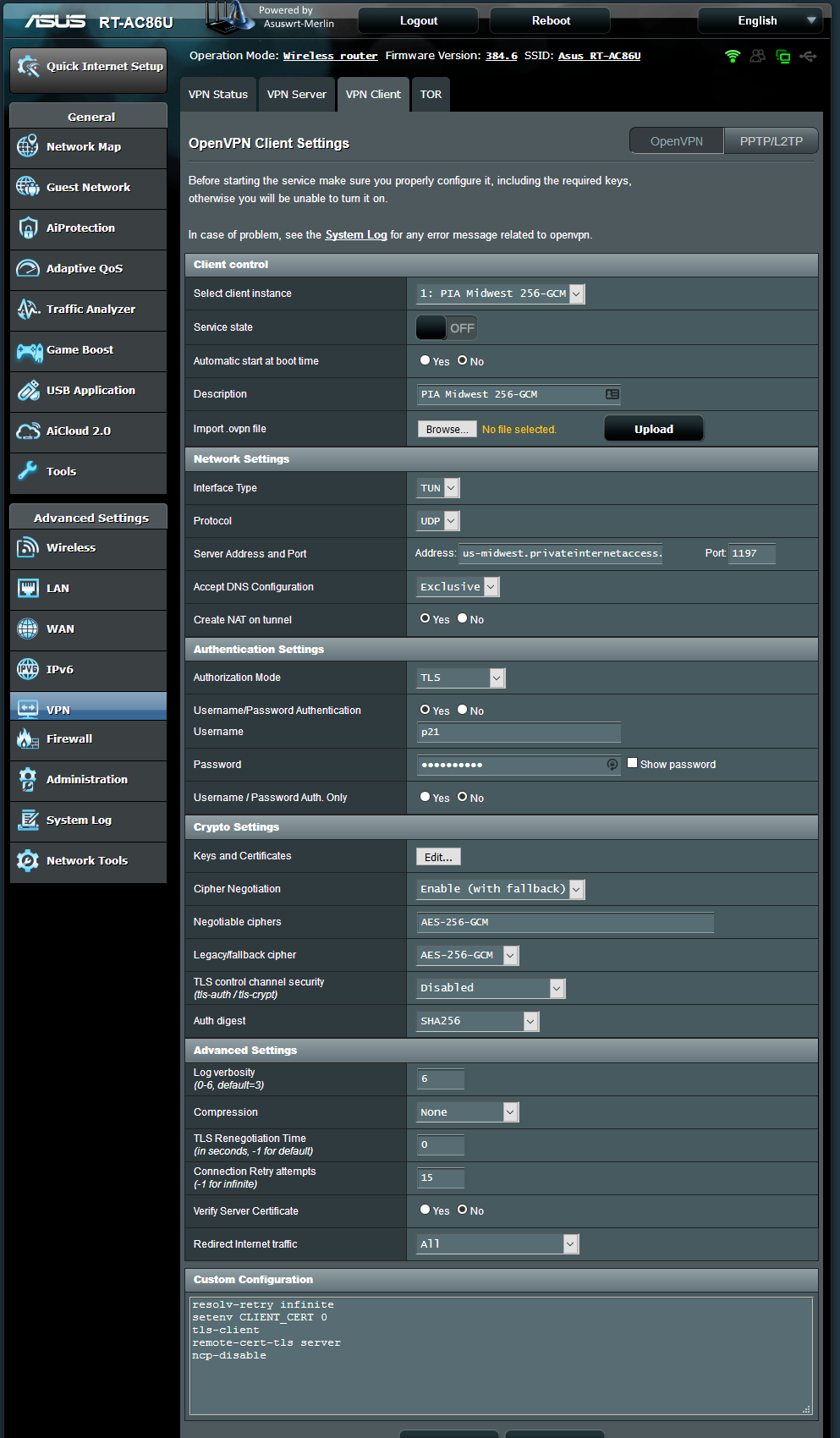Click the Network Tools gear icon
The width and height of the screenshot is (840, 1438).
point(28,860)
